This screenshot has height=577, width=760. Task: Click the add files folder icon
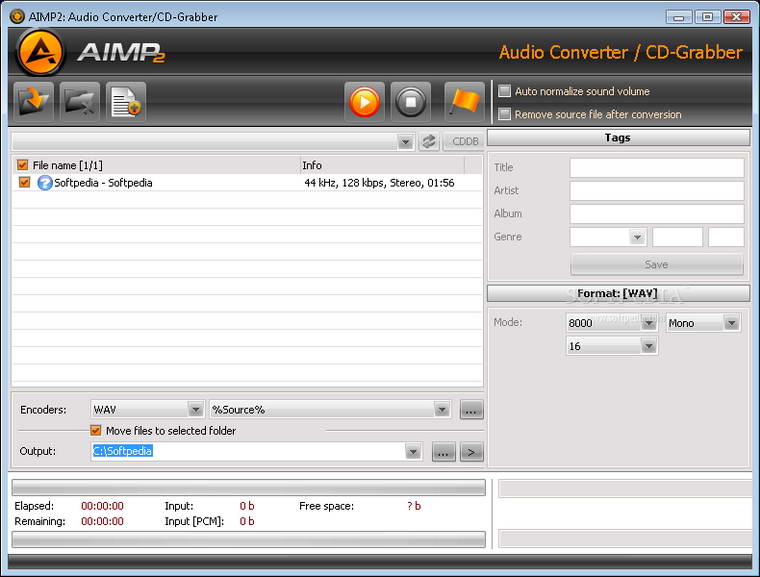(x=33, y=102)
